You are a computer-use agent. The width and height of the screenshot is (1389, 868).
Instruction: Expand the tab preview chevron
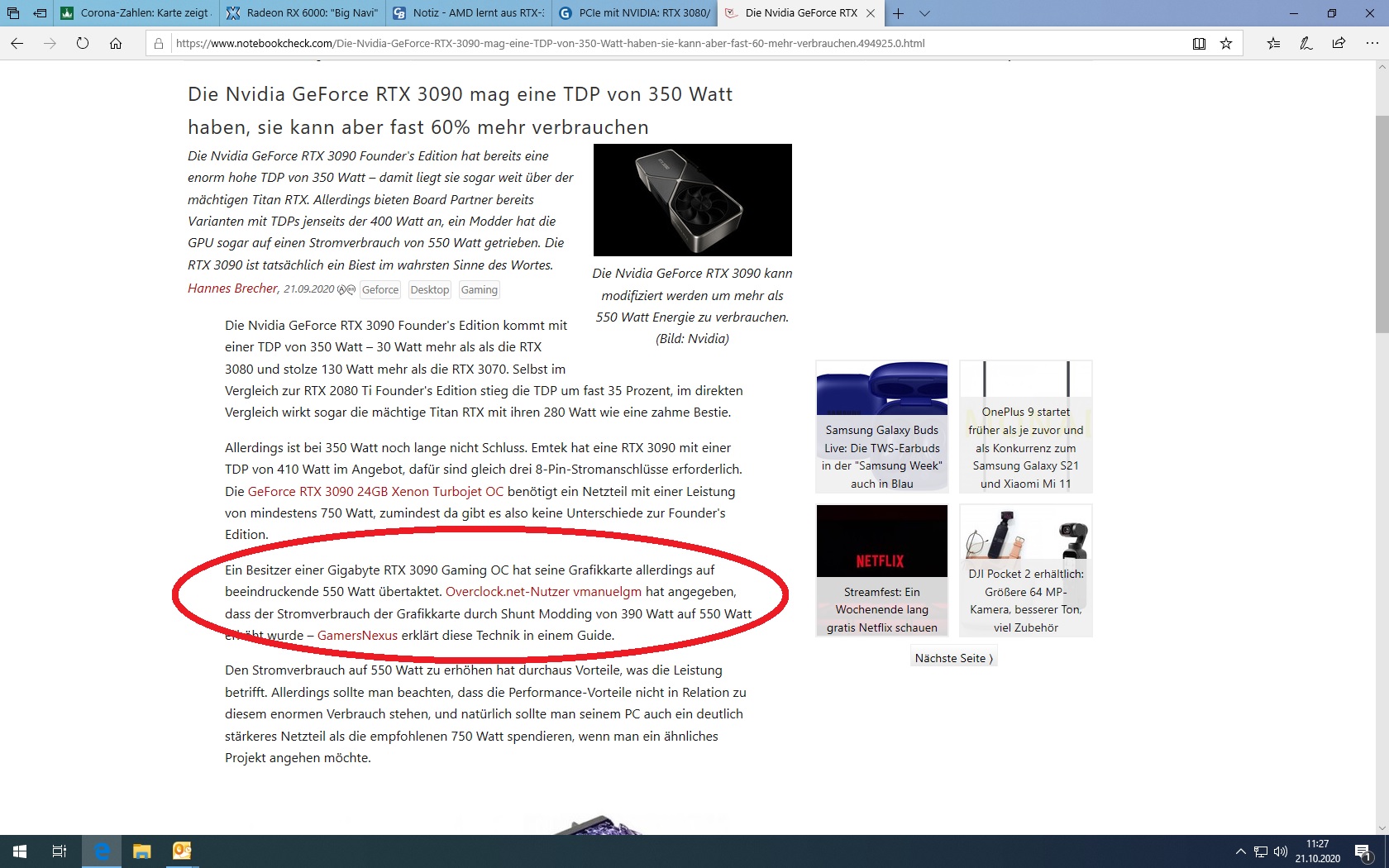click(x=924, y=13)
